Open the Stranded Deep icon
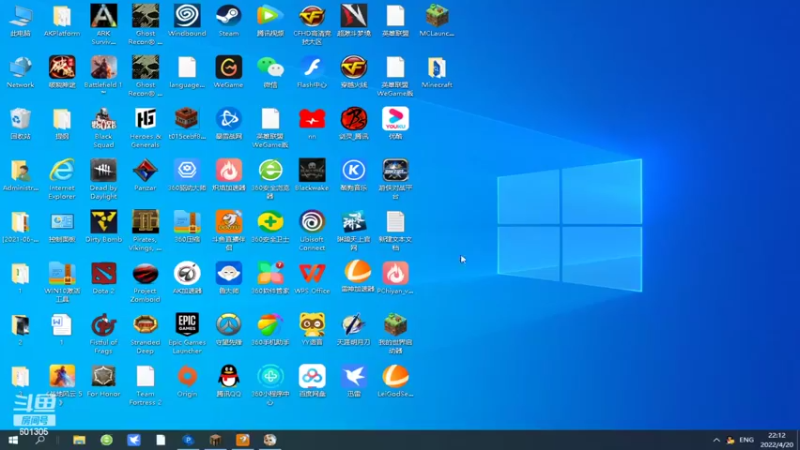Image resolution: width=800 pixels, height=450 pixels. click(x=145, y=333)
